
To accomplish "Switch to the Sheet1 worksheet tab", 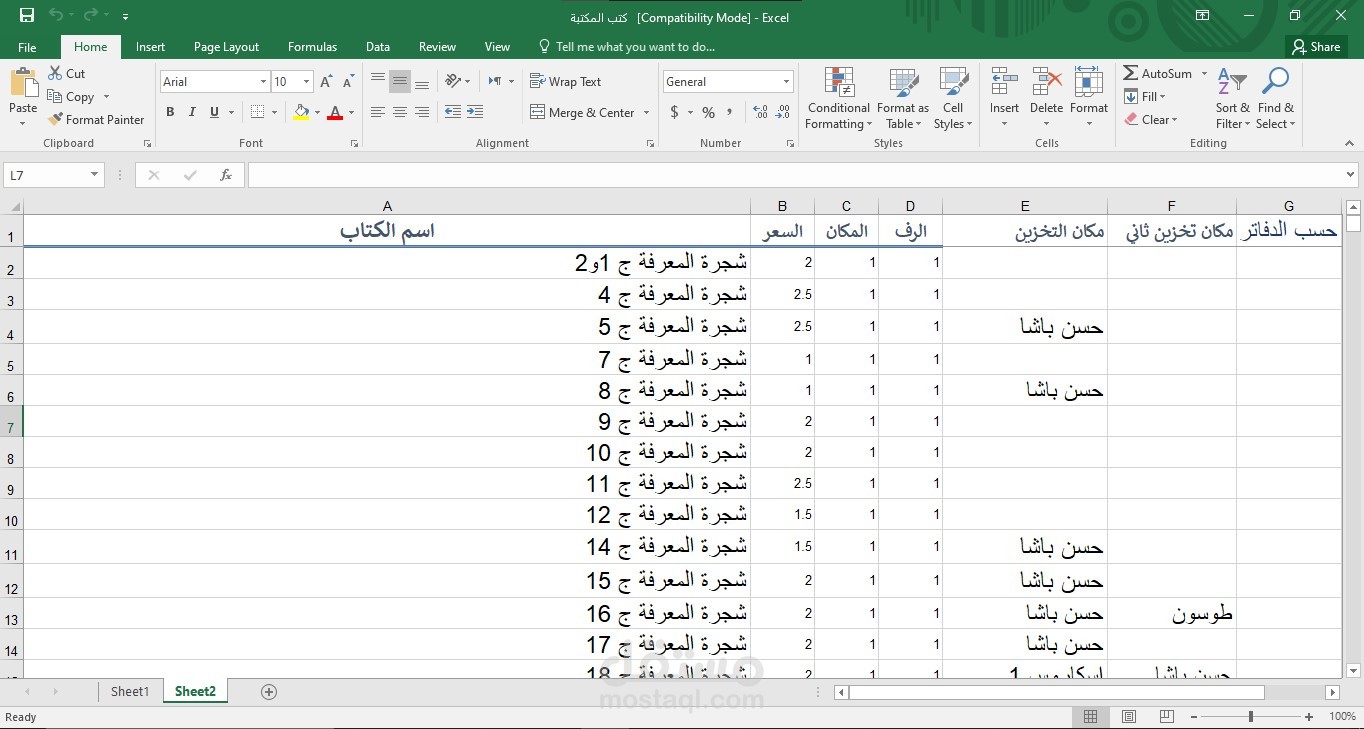I will coord(130,691).
